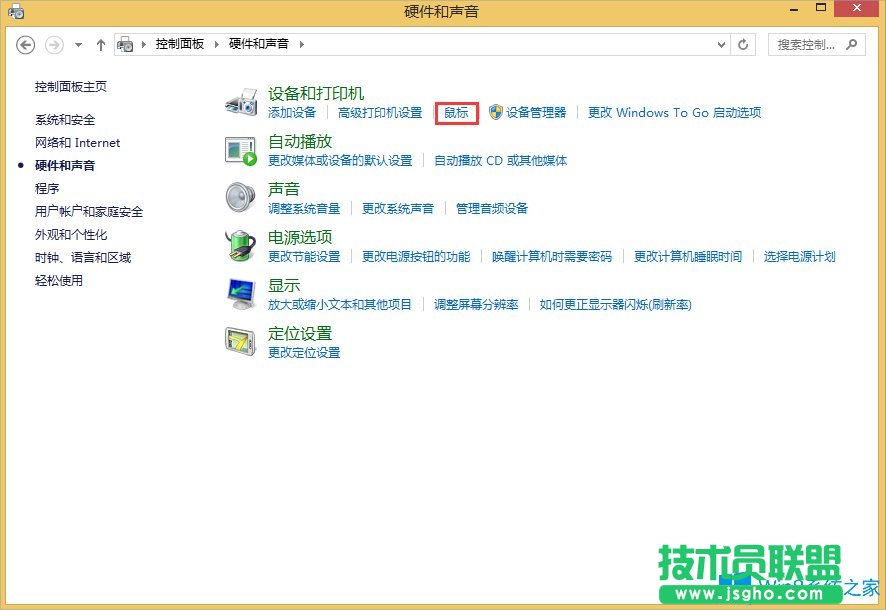Refresh the page with the refresh icon

pos(743,44)
